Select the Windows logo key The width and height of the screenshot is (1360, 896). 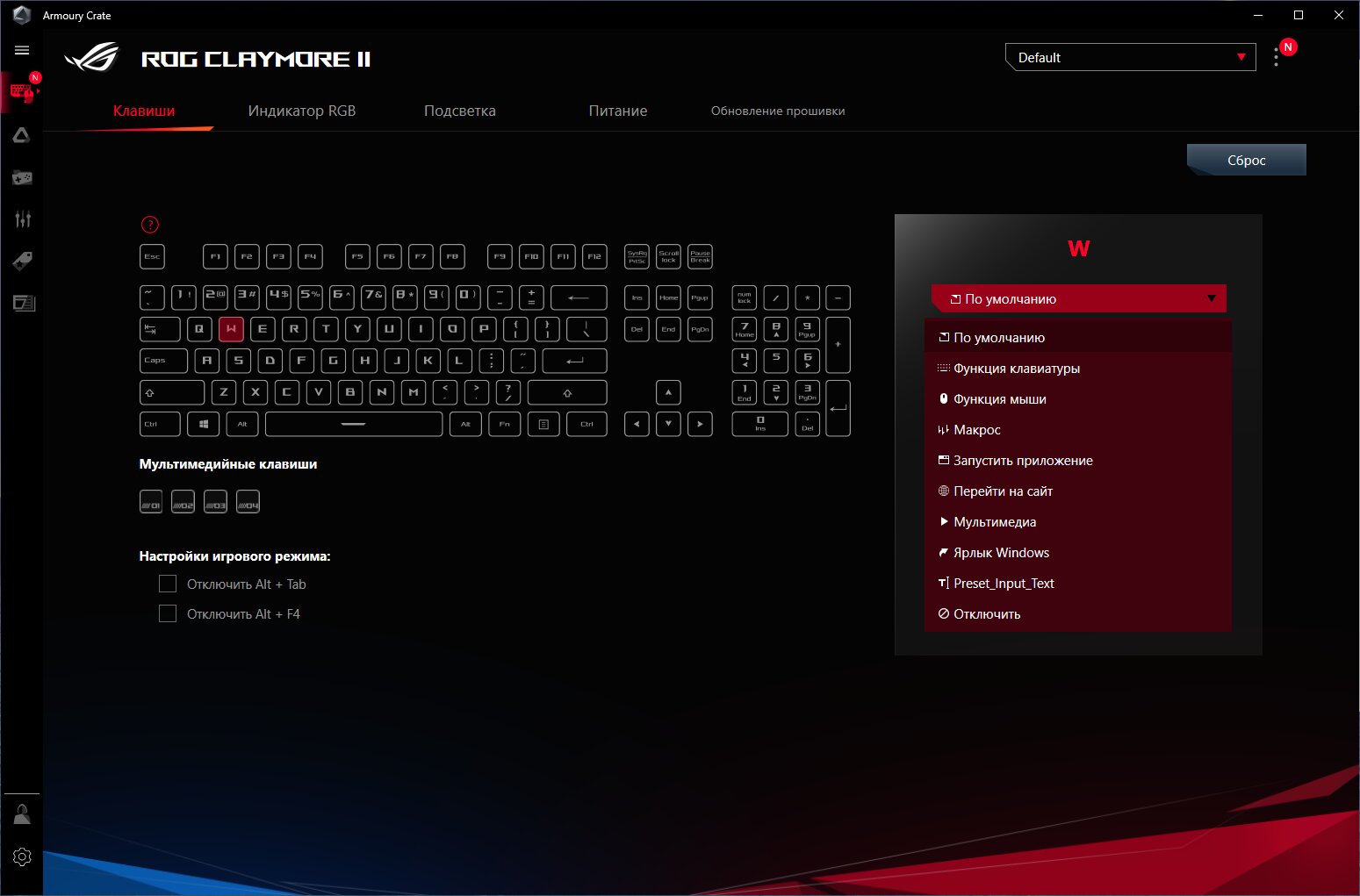[x=204, y=424]
